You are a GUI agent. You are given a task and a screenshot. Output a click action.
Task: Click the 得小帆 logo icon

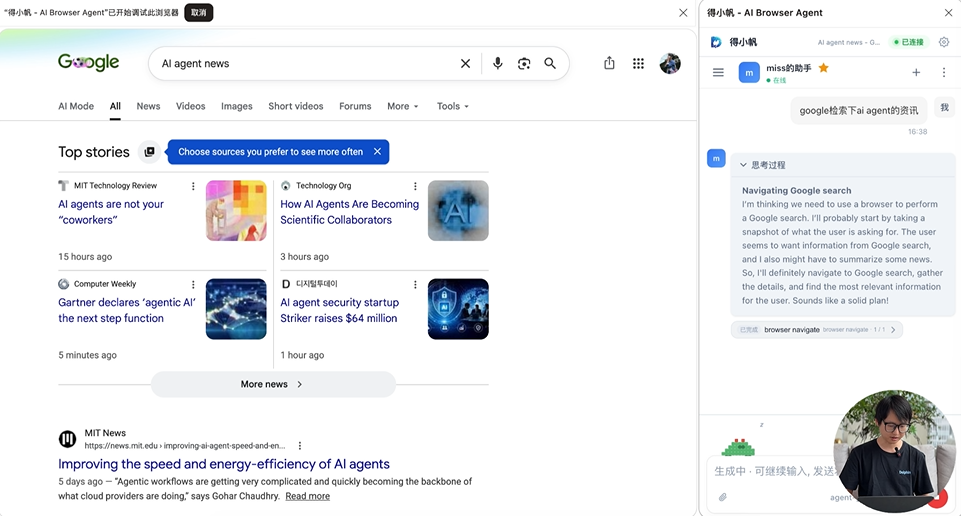tap(716, 42)
